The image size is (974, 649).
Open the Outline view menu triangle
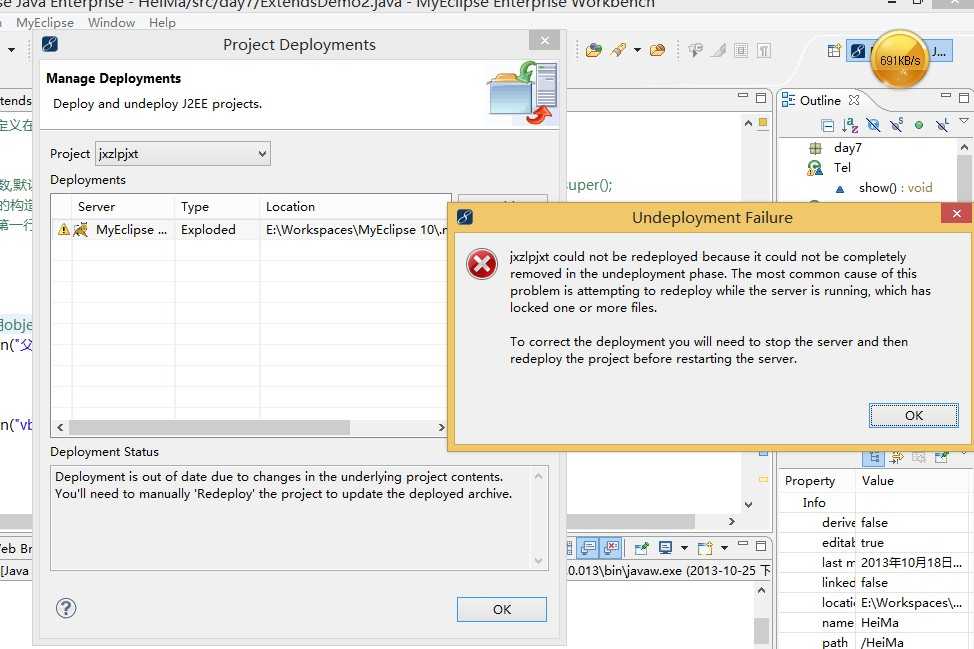click(x=963, y=120)
